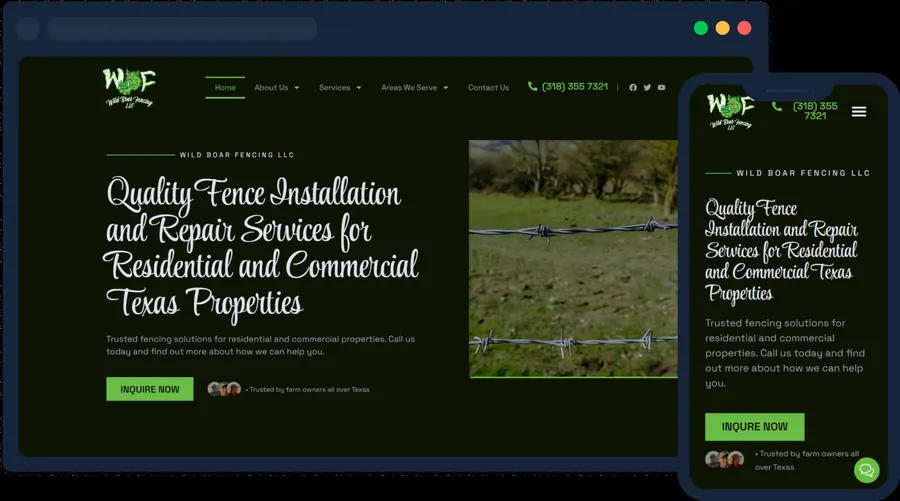Click the yellow window dot
This screenshot has height=501, width=900.
click(x=723, y=28)
